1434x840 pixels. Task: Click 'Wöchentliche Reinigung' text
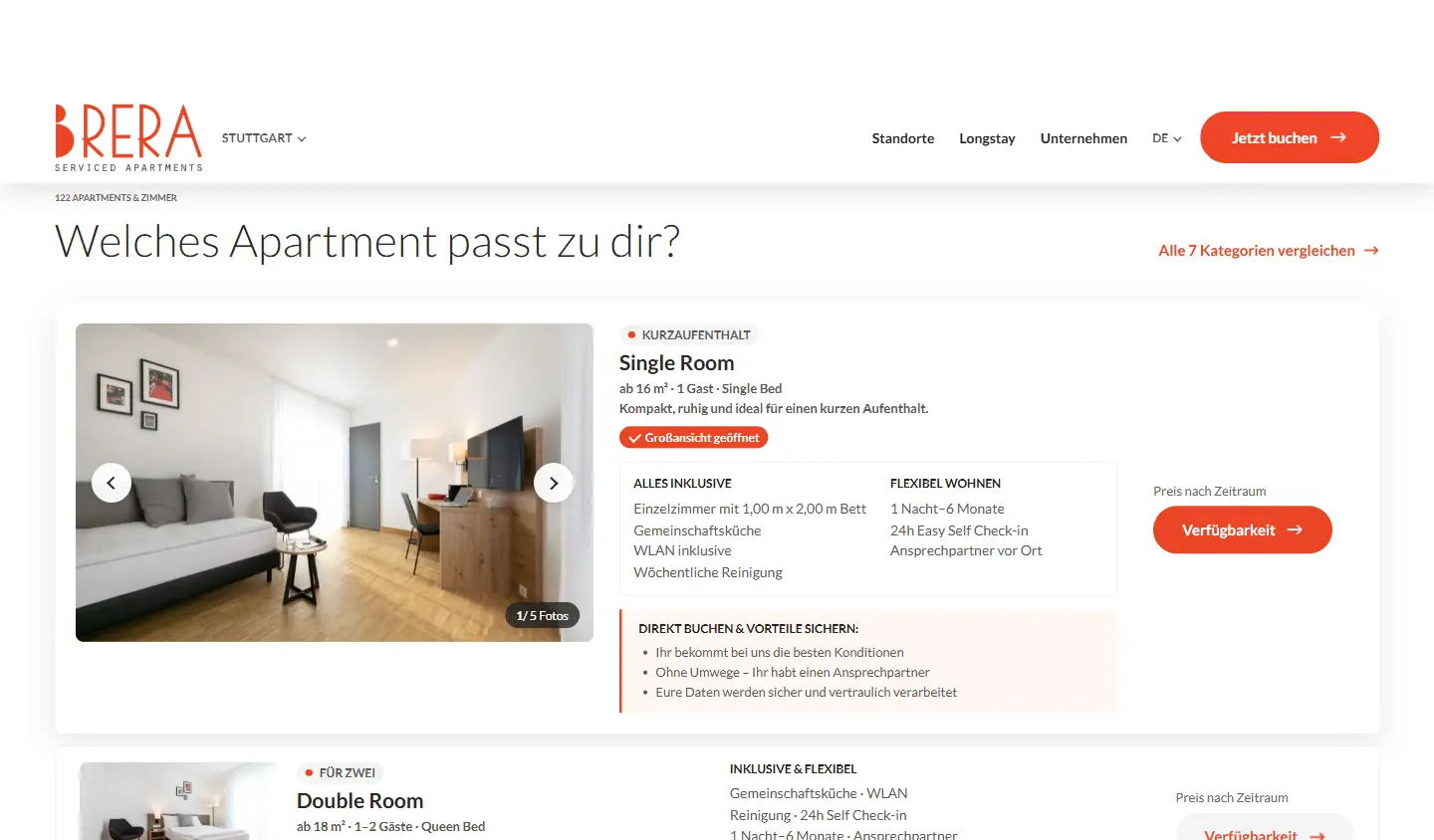click(x=708, y=572)
